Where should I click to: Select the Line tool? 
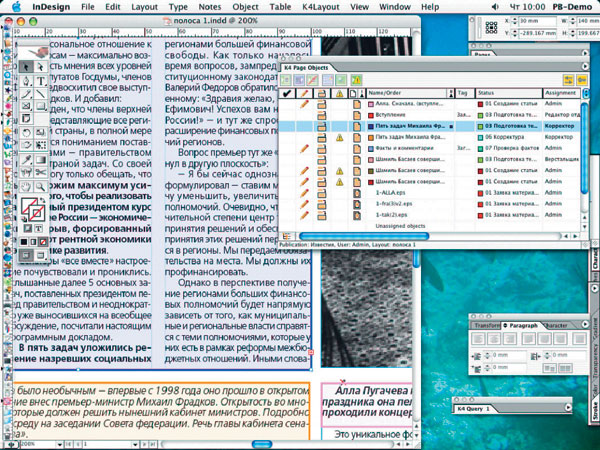coord(41,93)
